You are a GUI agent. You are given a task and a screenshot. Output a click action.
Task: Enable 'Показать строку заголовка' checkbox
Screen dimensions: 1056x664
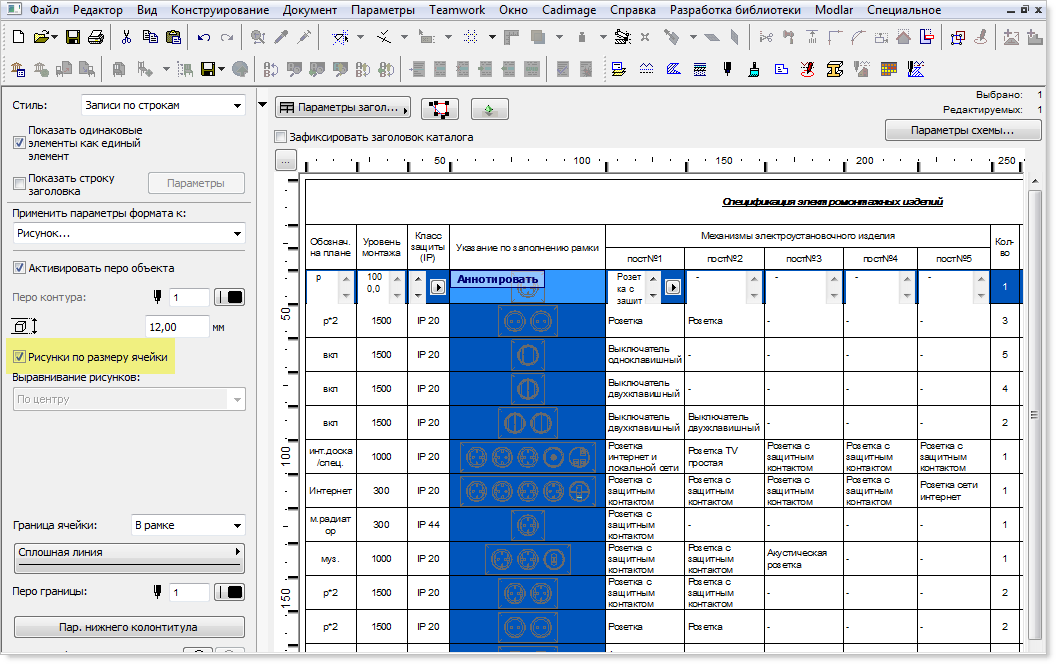[x=20, y=183]
